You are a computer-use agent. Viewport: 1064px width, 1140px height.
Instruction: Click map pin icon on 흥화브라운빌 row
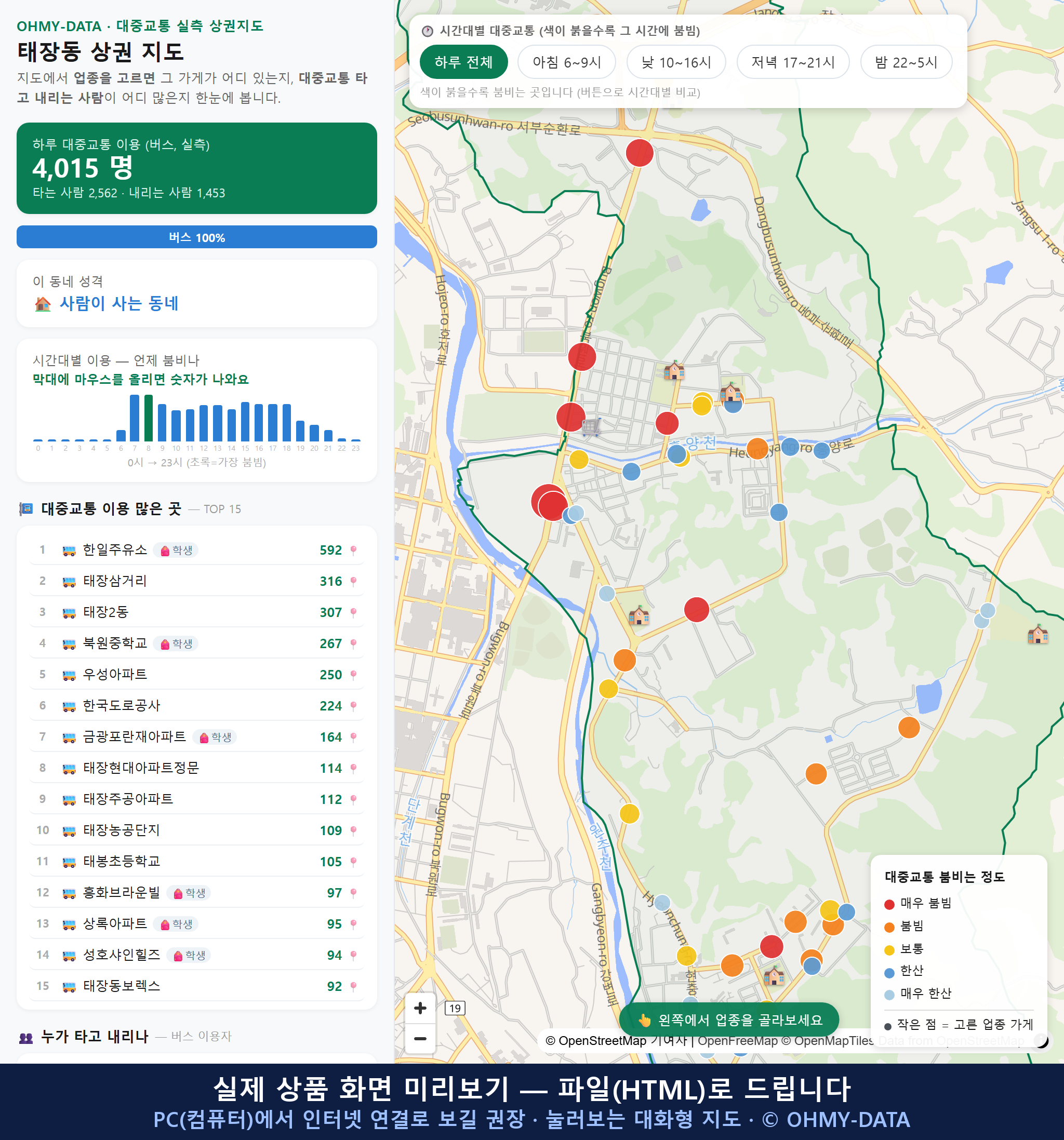(x=353, y=893)
